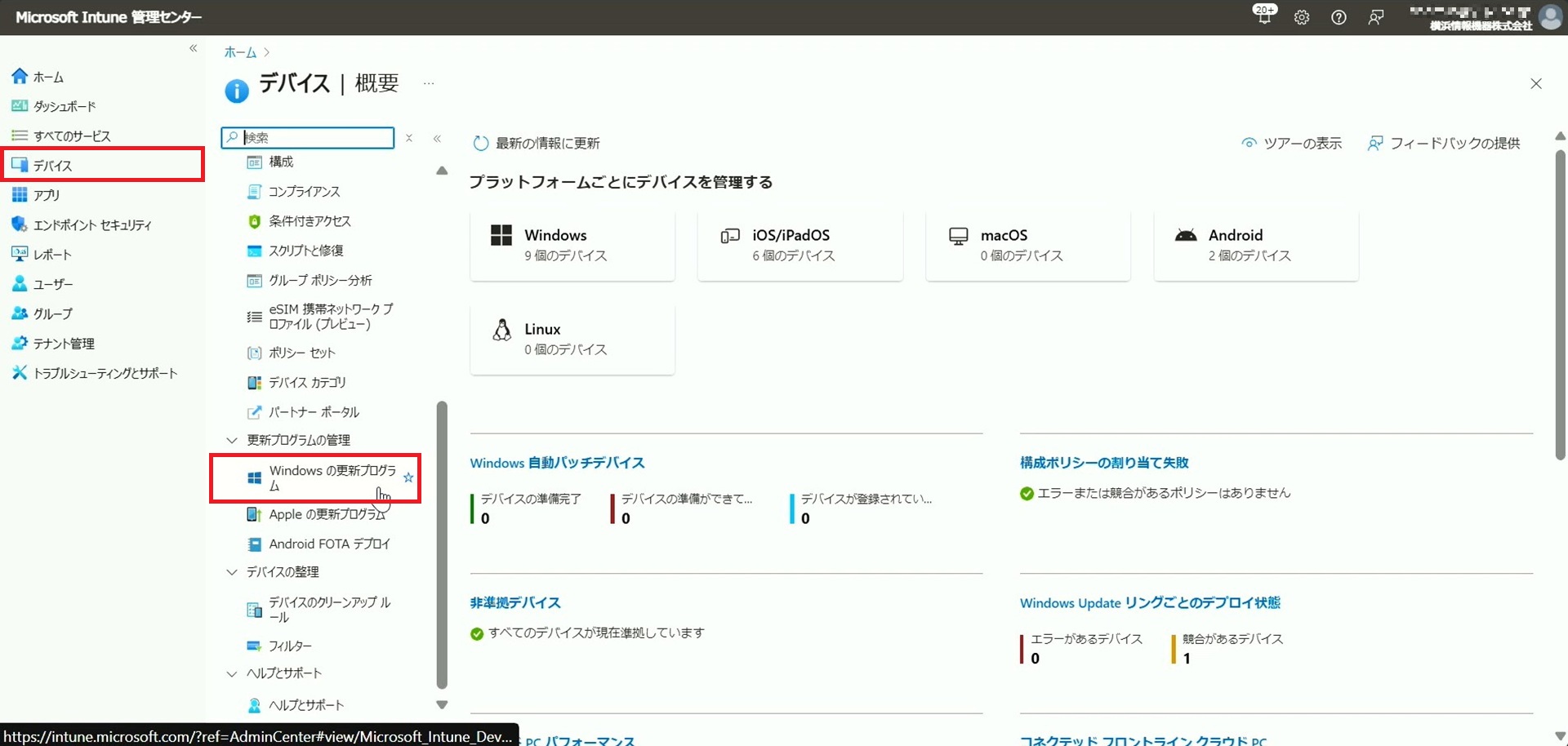Open the settings gear icon

1301,17
